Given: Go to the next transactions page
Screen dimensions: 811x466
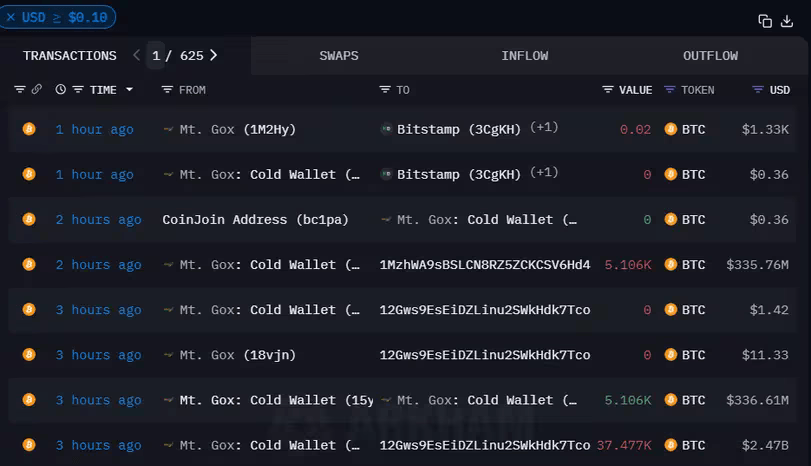Looking at the screenshot, I should [214, 56].
